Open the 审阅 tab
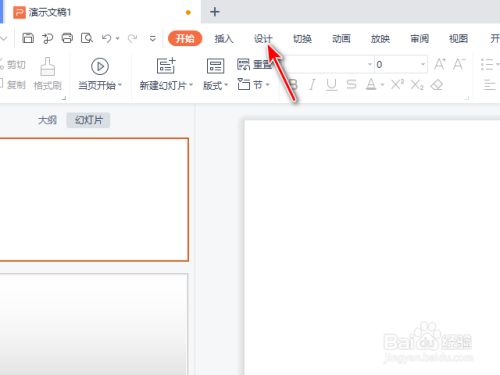Screen dimensions: 500x375 click(x=419, y=39)
